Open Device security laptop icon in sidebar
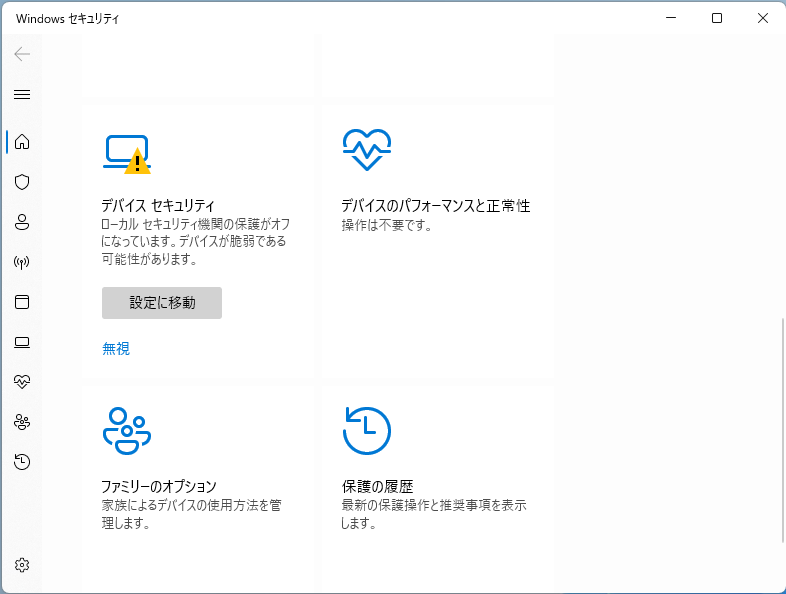Image resolution: width=786 pixels, height=594 pixels. [22, 342]
